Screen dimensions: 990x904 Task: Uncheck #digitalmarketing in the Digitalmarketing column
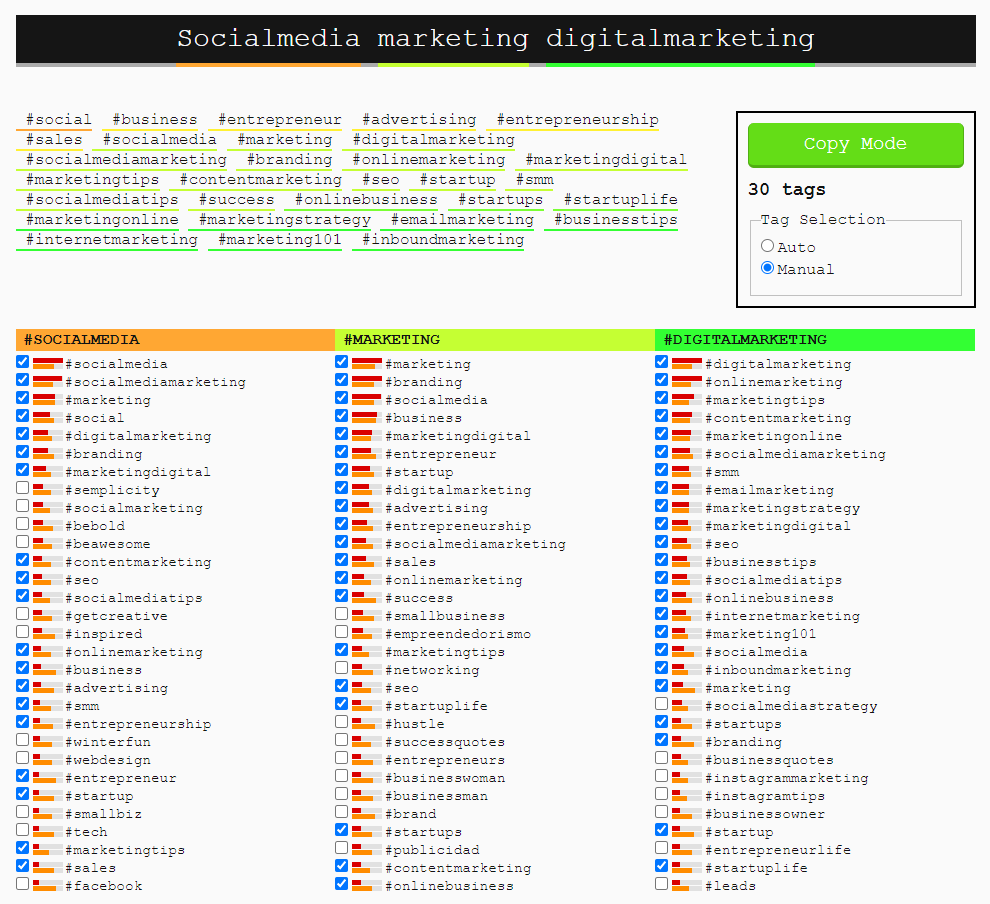coord(662,362)
